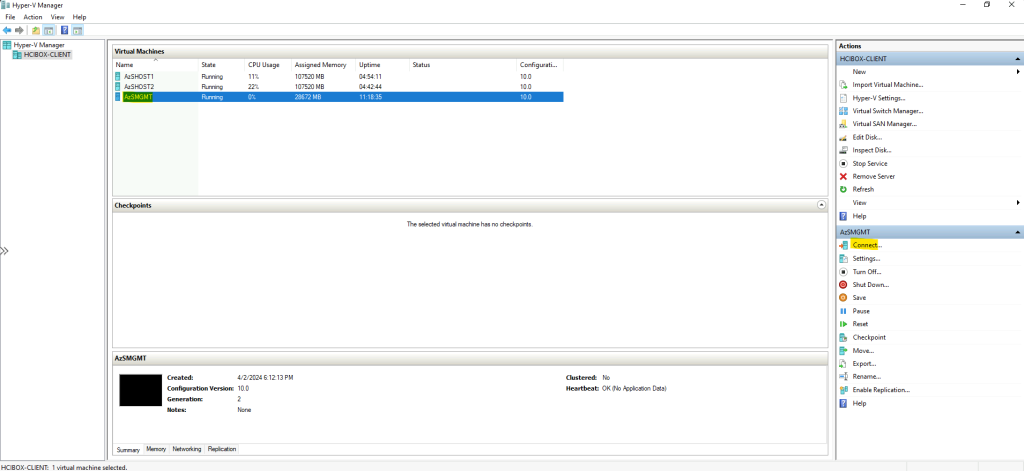This screenshot has height=471, width=1024.
Task: Click the blue Help question-mark toolbar icon
Action: coord(65,30)
